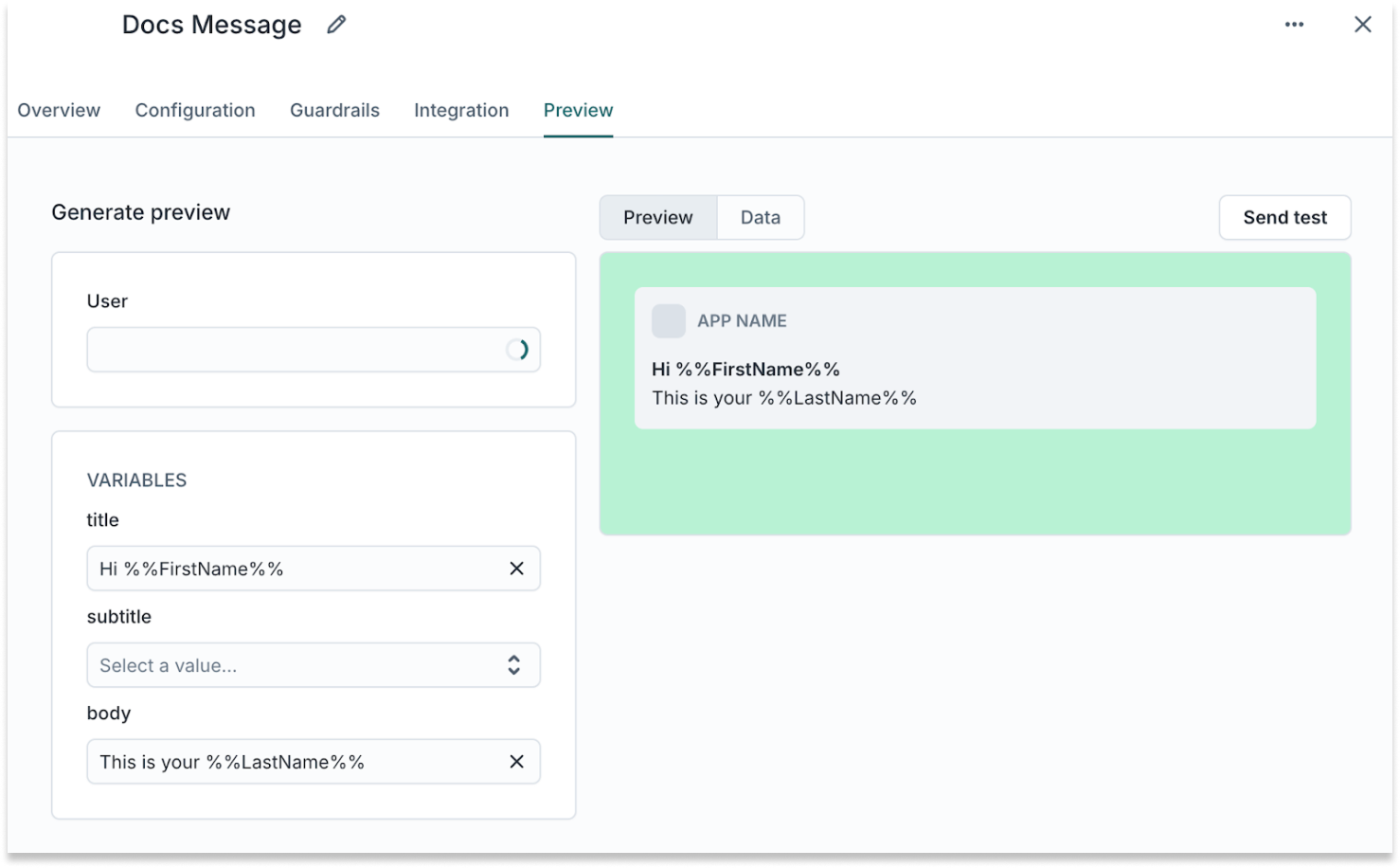Image resolution: width=1400 pixels, height=868 pixels.
Task: Open the Configuration tab
Action: pyautogui.click(x=194, y=110)
